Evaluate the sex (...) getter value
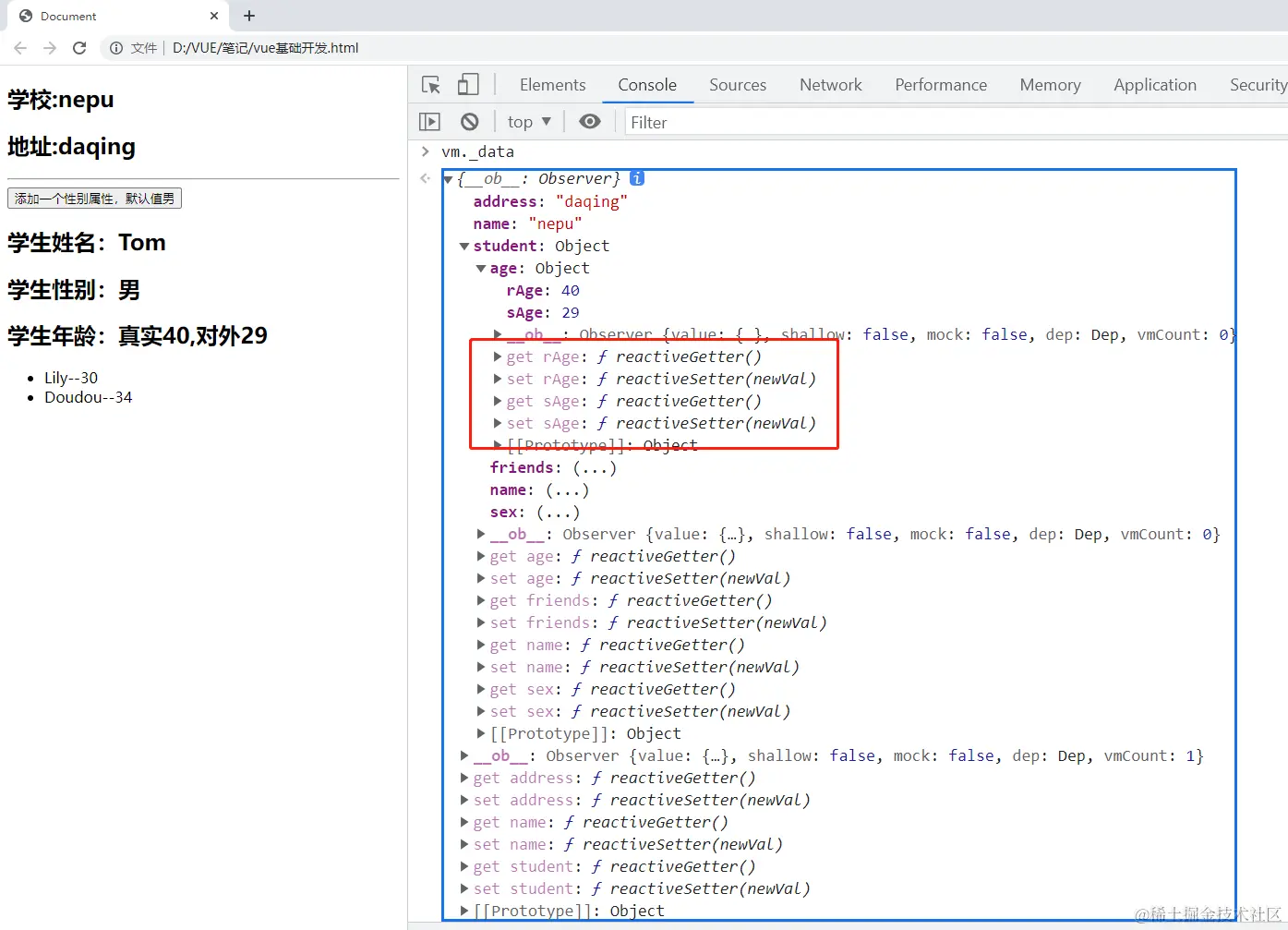 point(558,512)
